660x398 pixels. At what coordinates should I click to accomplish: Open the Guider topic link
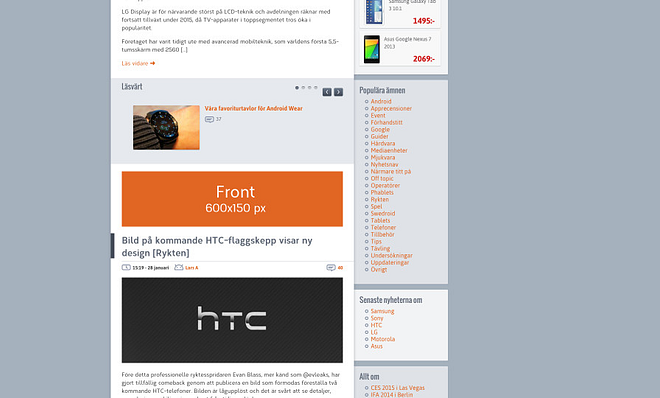pos(379,136)
